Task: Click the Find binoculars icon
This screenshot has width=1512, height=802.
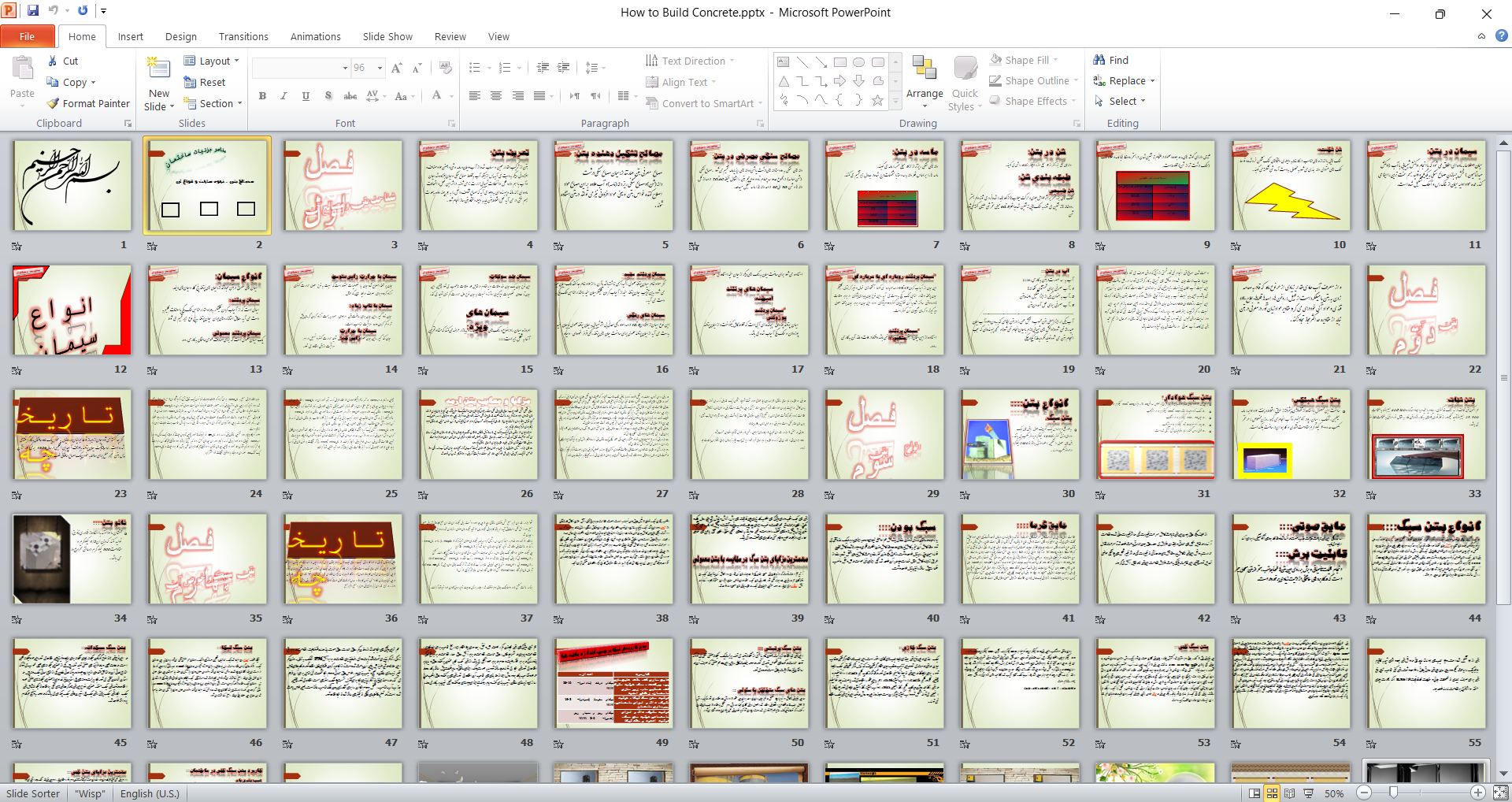Action: click(1099, 60)
